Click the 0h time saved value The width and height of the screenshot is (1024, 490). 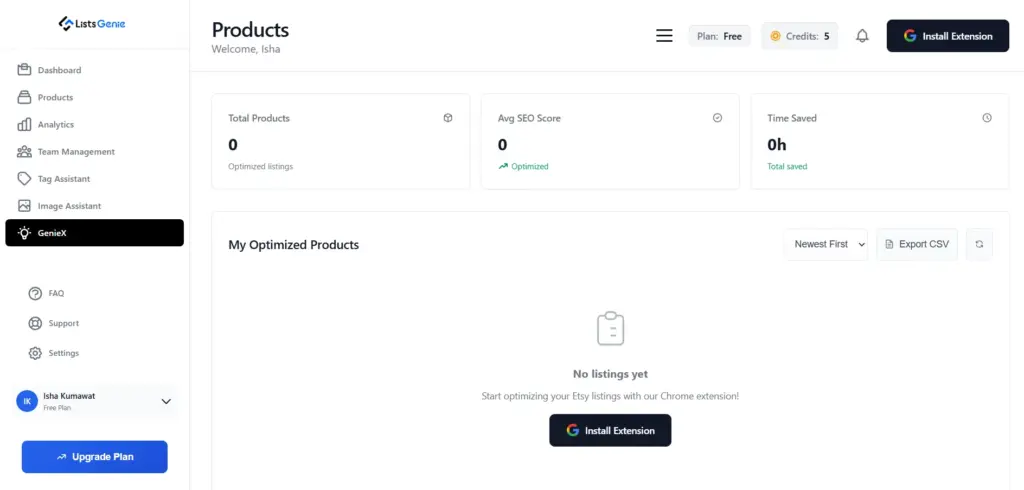(x=776, y=144)
